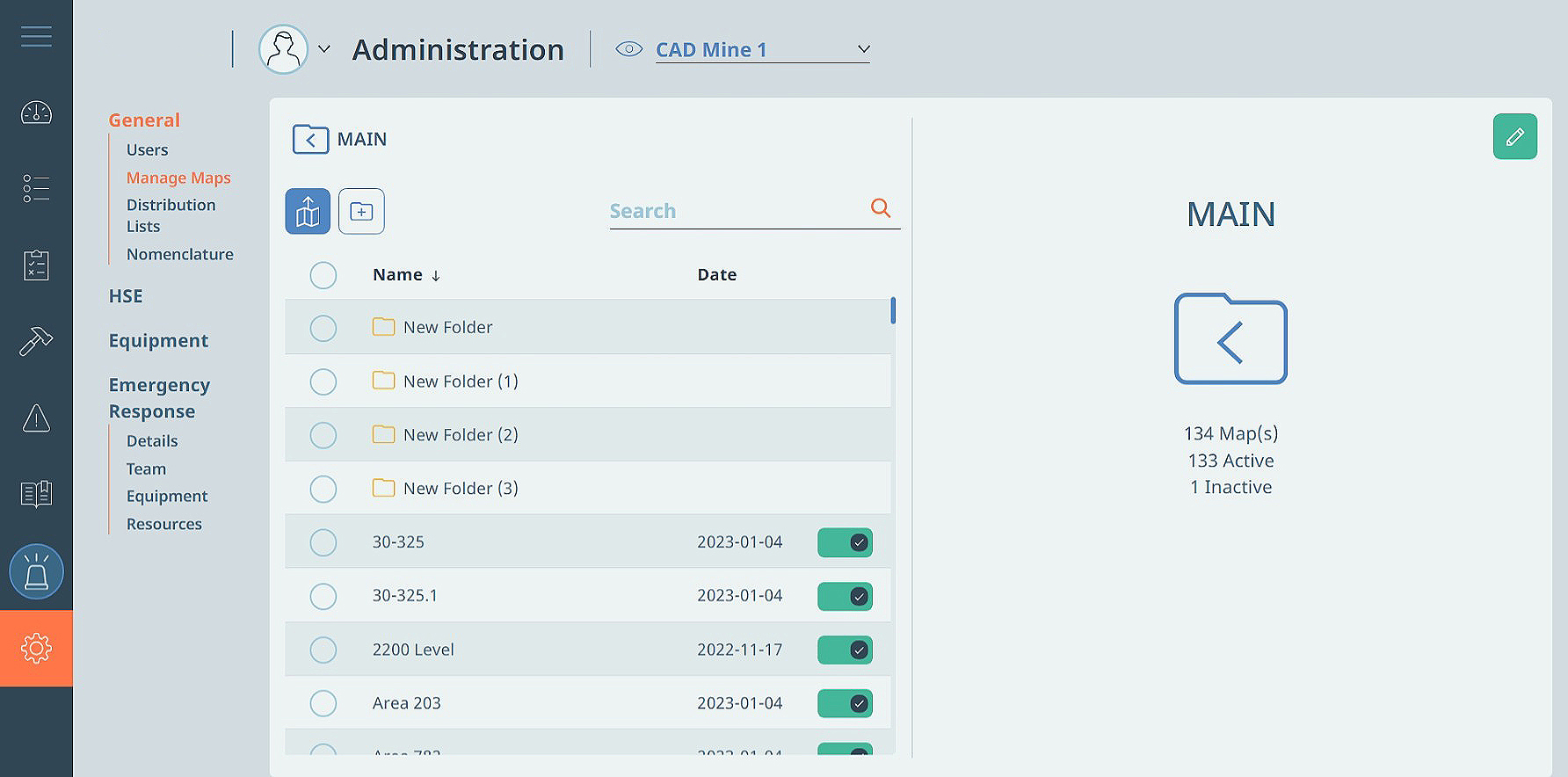Sort by the Name column header
Viewport: 1568px width, 777px height.
(x=397, y=274)
